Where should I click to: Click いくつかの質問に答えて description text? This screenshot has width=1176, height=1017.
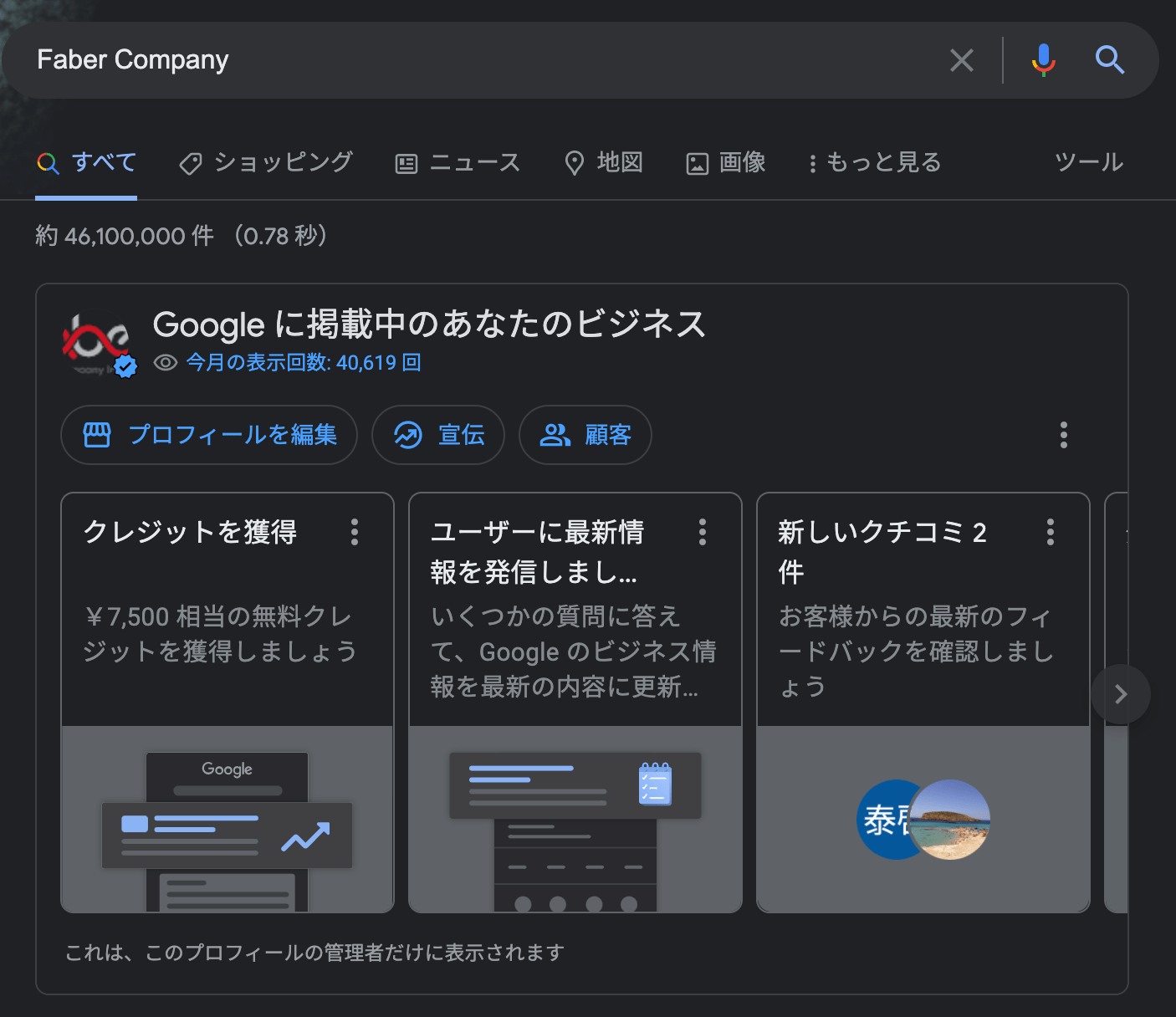click(574, 652)
